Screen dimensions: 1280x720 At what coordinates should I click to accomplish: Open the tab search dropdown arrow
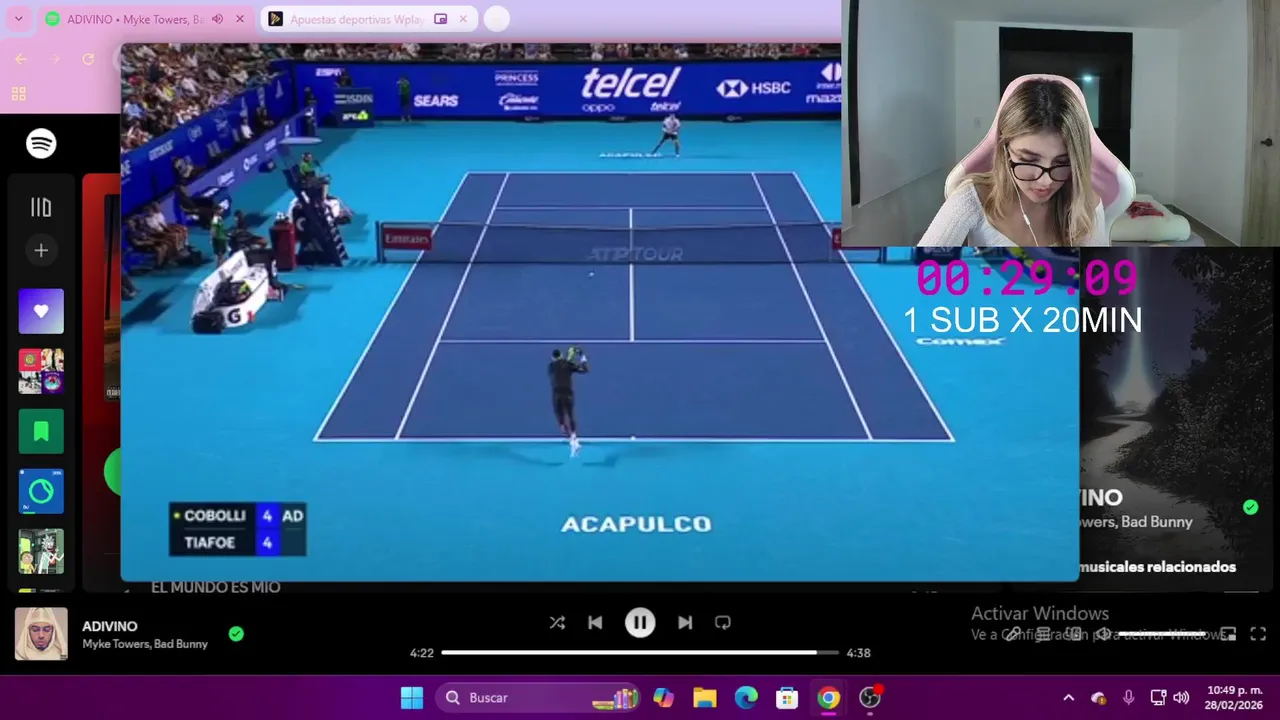pyautogui.click(x=18, y=19)
